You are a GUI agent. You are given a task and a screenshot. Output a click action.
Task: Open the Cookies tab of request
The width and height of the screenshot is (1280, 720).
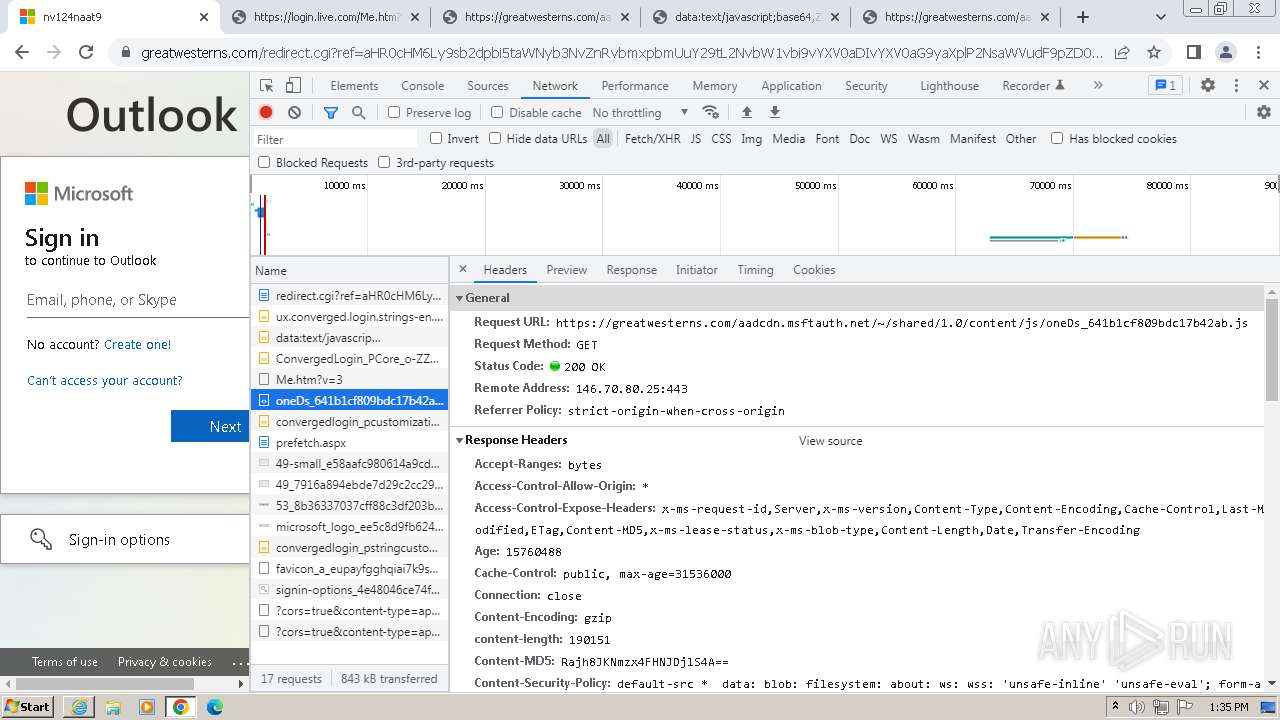coord(814,270)
